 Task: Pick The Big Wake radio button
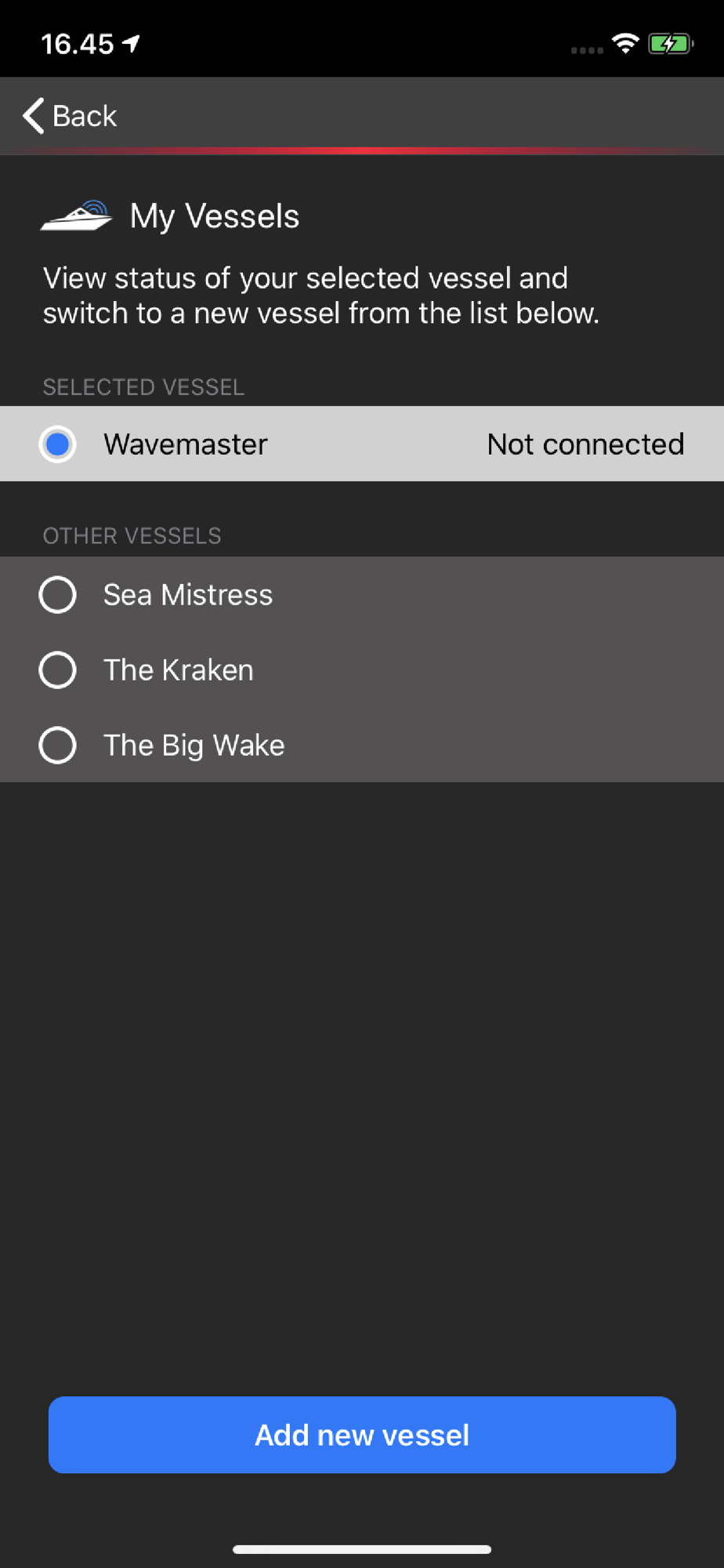[57, 745]
